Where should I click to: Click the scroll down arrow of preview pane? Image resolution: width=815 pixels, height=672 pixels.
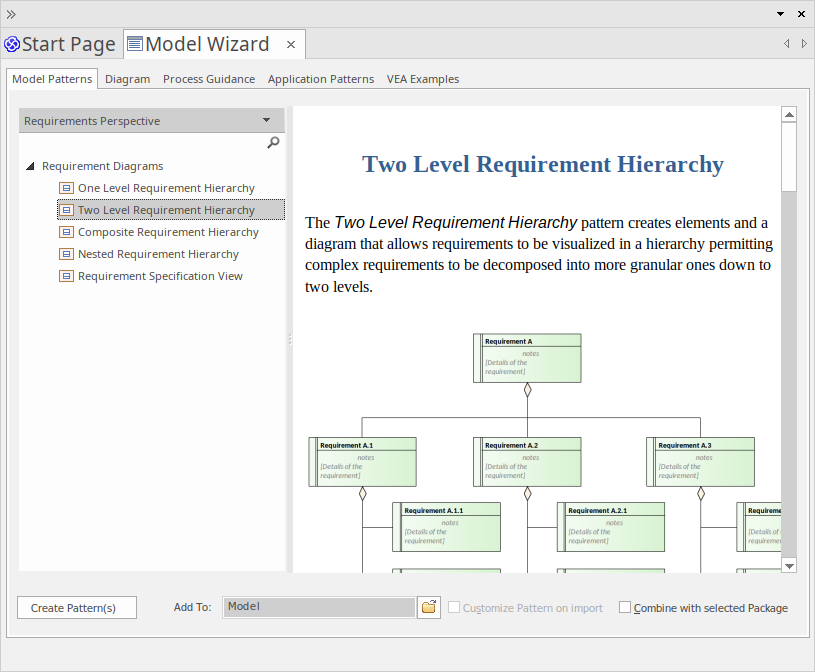tap(789, 565)
